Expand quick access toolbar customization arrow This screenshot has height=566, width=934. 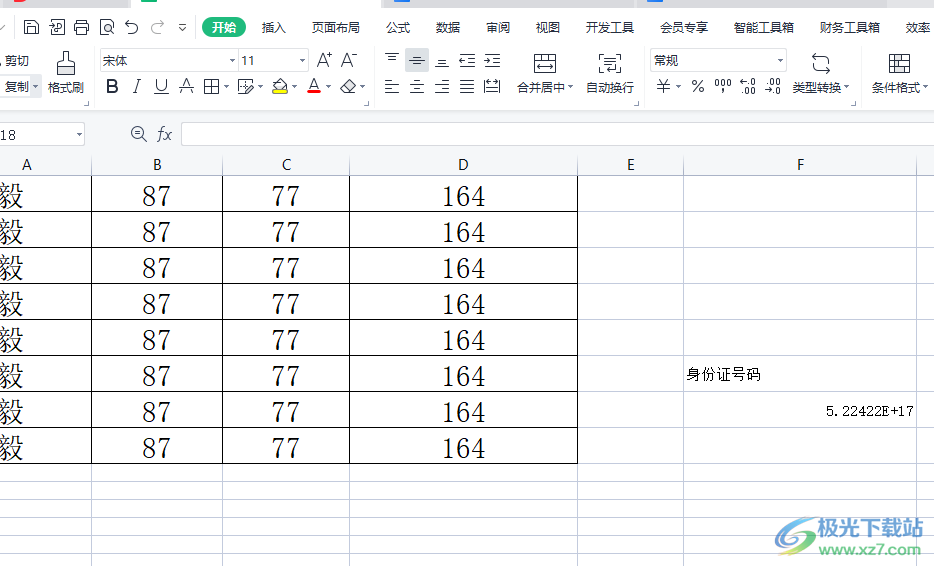click(182, 27)
